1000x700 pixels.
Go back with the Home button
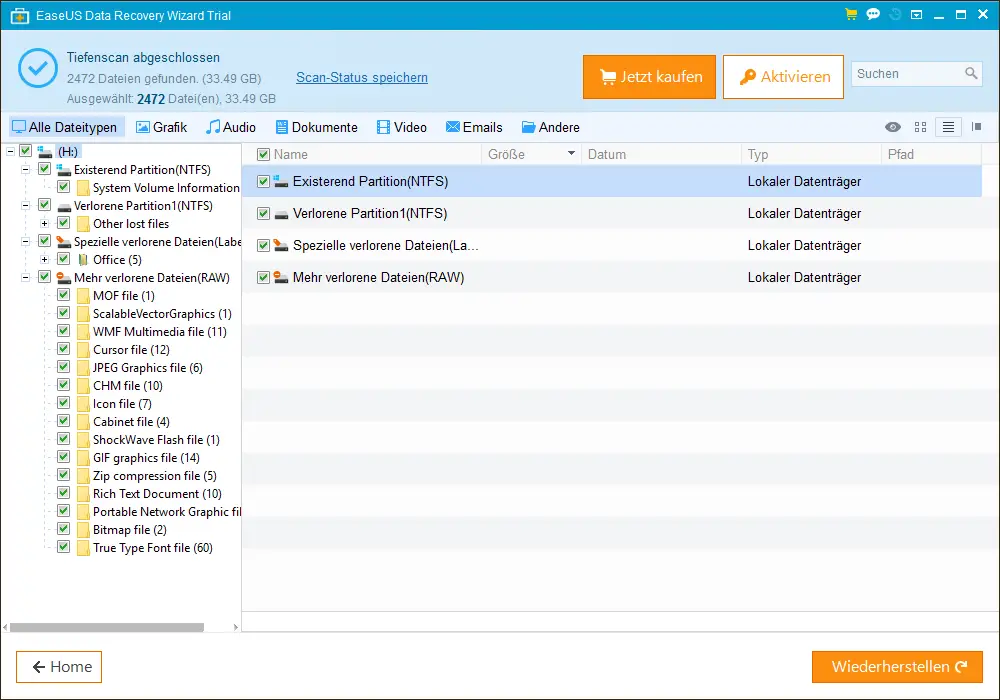pos(59,667)
